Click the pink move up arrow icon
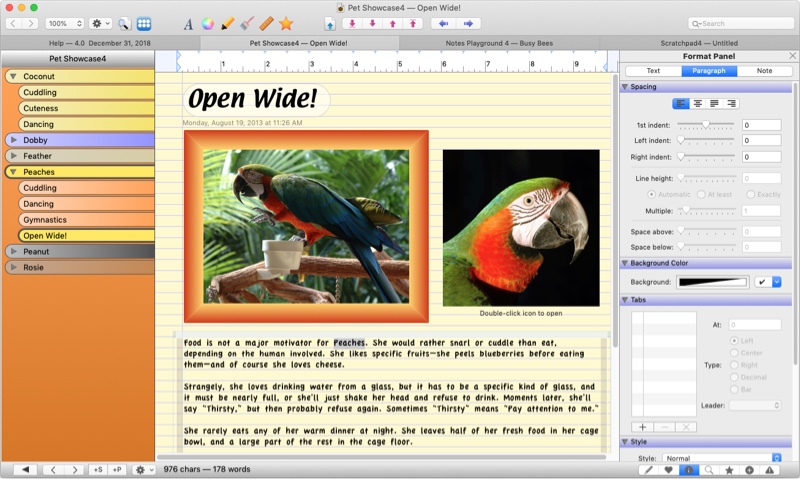This screenshot has height=479, width=800. [x=392, y=23]
